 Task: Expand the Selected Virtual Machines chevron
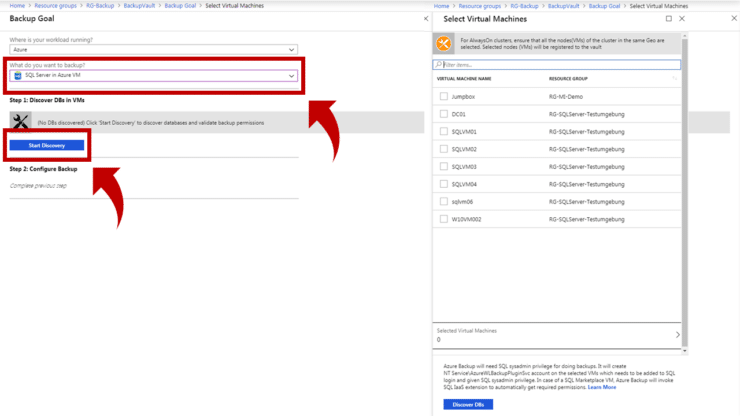pyautogui.click(x=677, y=334)
